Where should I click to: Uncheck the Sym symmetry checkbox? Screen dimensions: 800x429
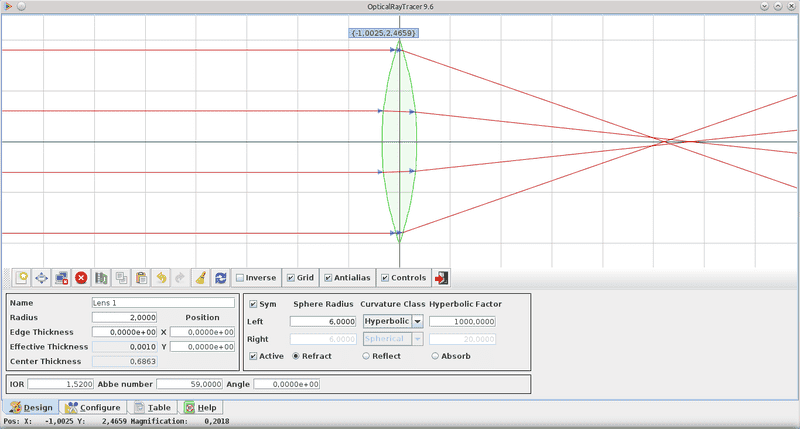(253, 304)
